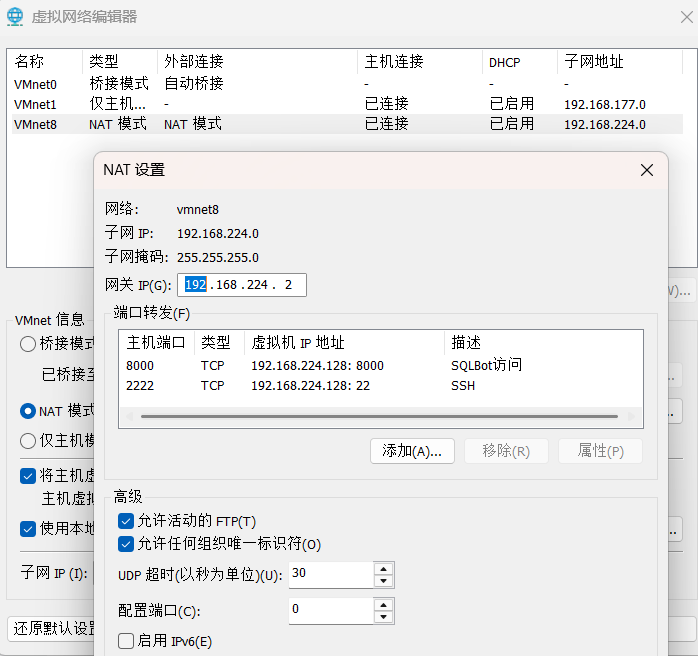Select the VMnet8 network row
The height and width of the screenshot is (656, 698).
click(x=347, y=124)
